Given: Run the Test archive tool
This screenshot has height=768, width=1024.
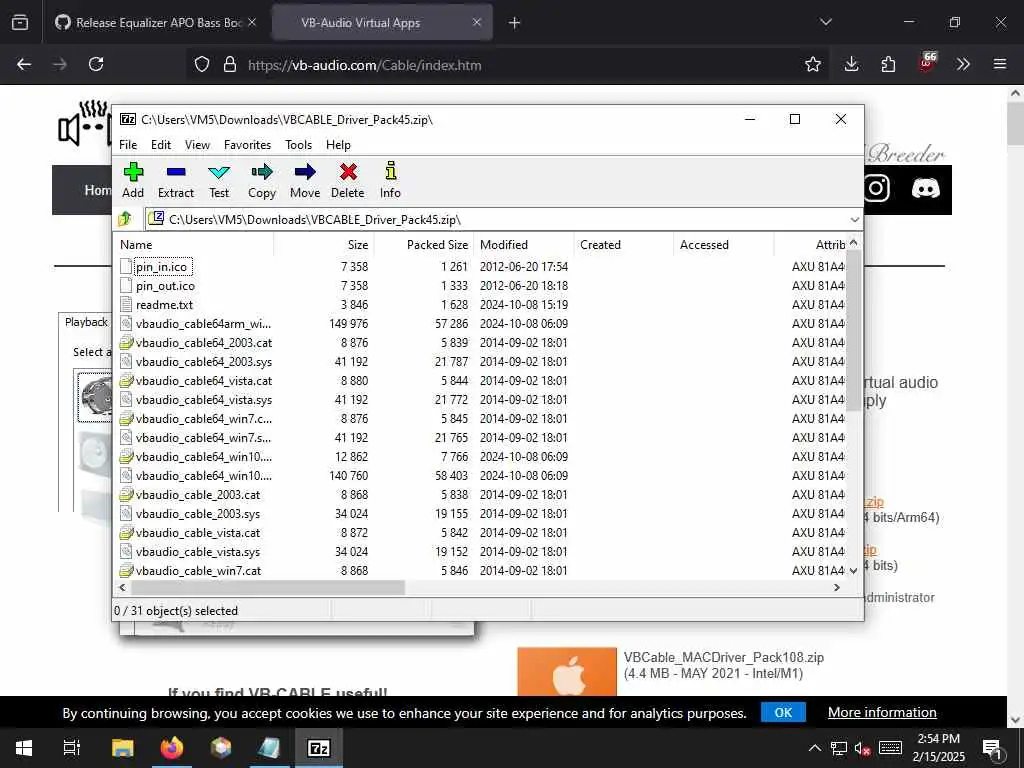Looking at the screenshot, I should (219, 180).
